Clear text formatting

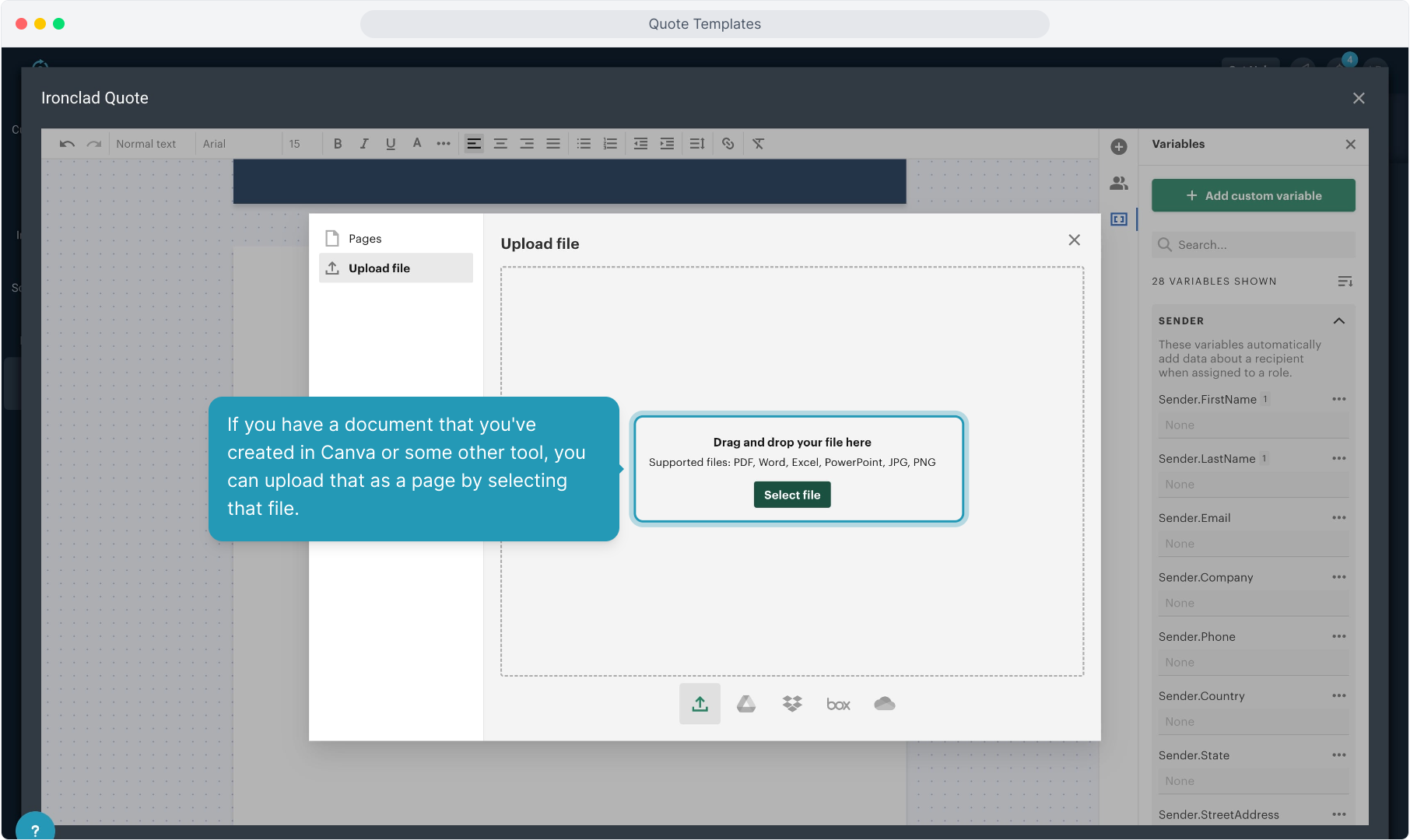click(x=759, y=144)
